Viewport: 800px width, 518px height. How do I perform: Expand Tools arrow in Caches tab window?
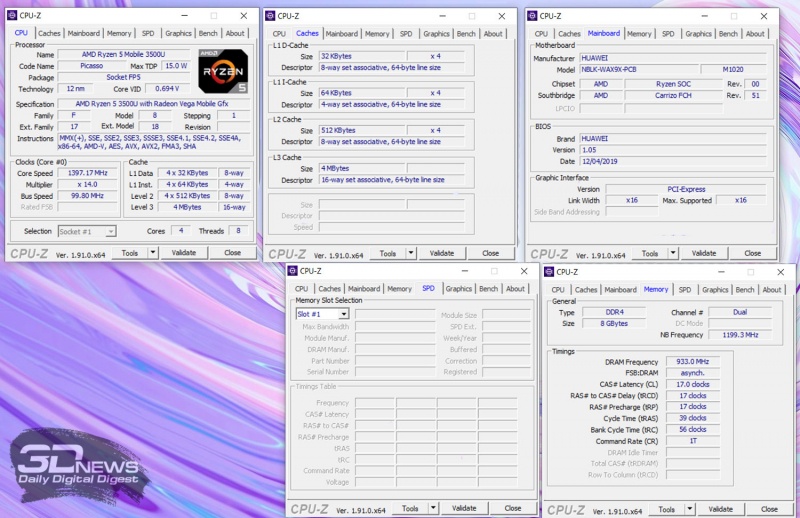[x=411, y=253]
